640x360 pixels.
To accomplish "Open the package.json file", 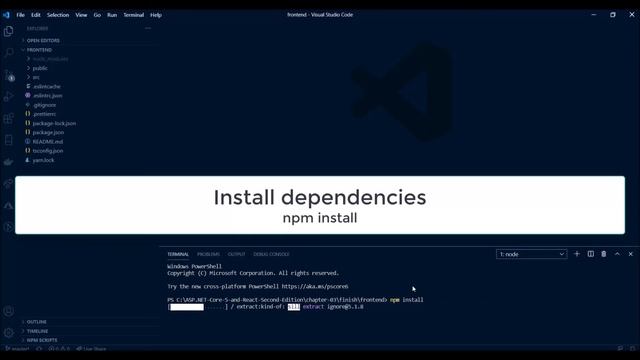I will [48, 132].
